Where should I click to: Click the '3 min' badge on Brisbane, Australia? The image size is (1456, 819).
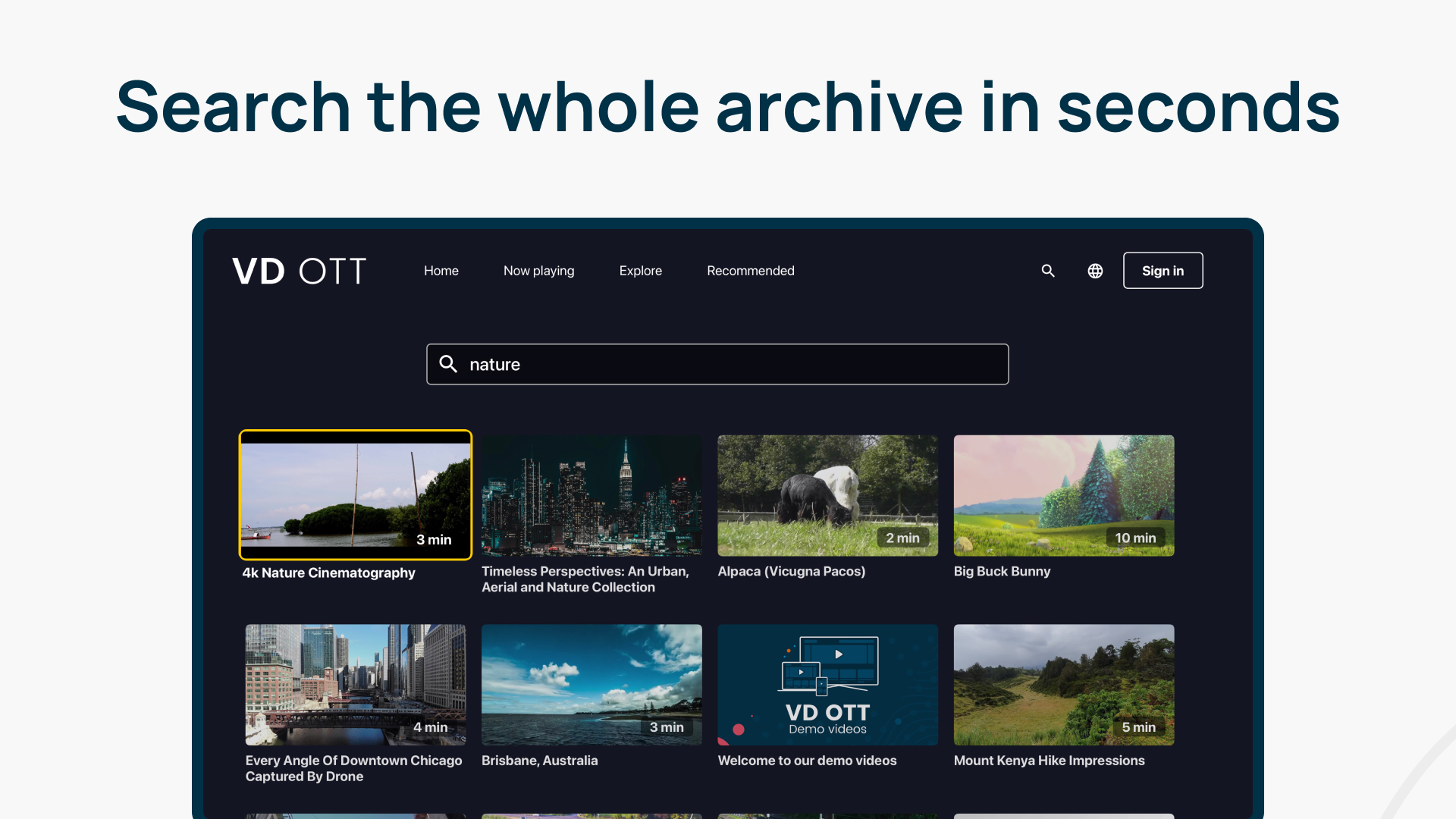pyautogui.click(x=667, y=727)
